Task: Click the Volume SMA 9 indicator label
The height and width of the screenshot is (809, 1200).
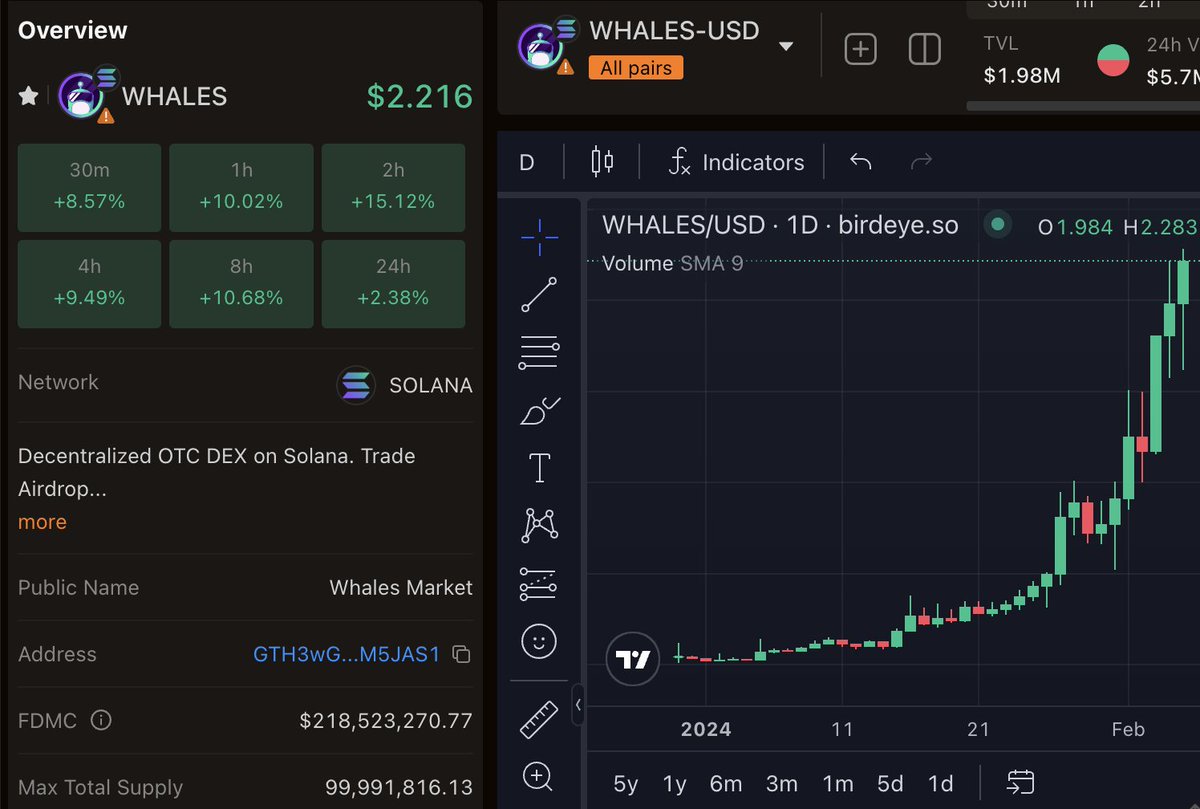Action: click(x=672, y=264)
